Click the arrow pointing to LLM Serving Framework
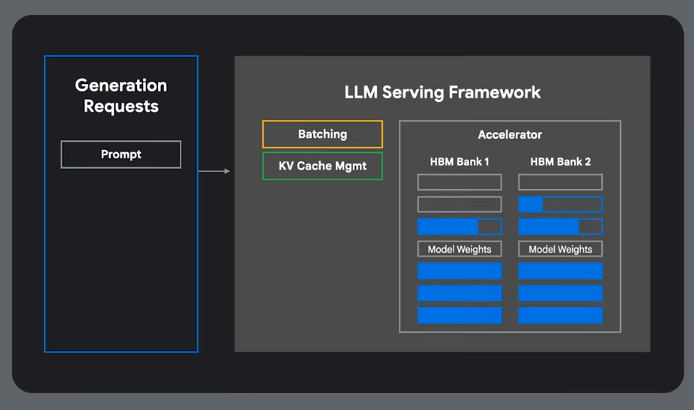This screenshot has width=694, height=410. [x=214, y=171]
